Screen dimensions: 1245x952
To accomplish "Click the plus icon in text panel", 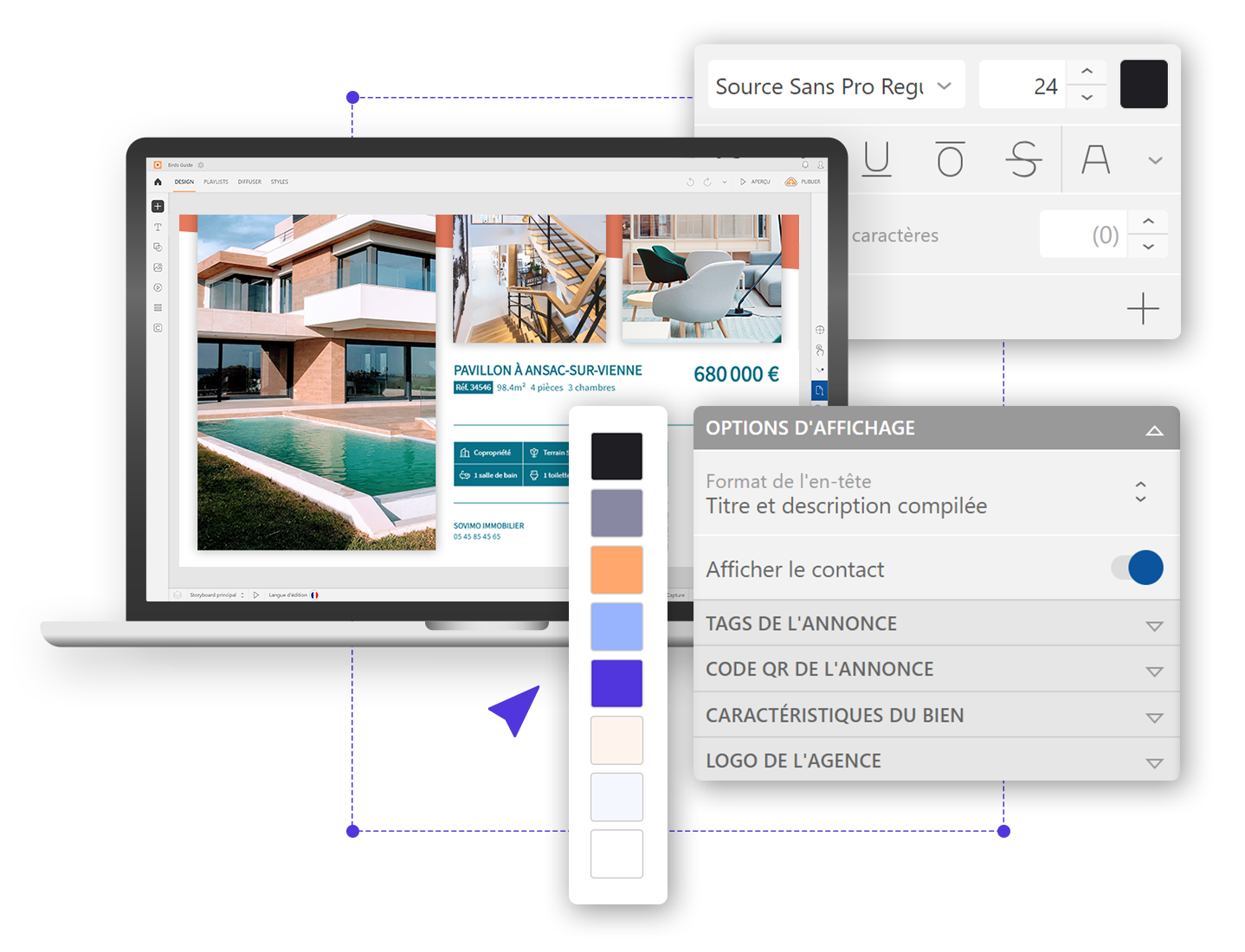I will tap(1143, 309).
